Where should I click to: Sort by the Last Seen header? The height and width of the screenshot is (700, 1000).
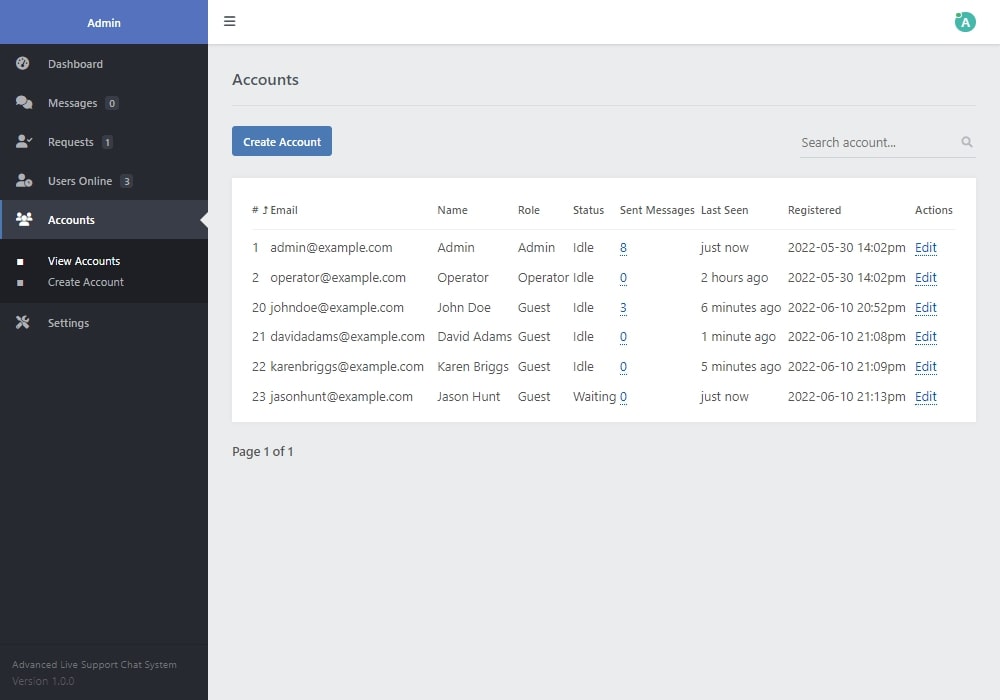(724, 210)
